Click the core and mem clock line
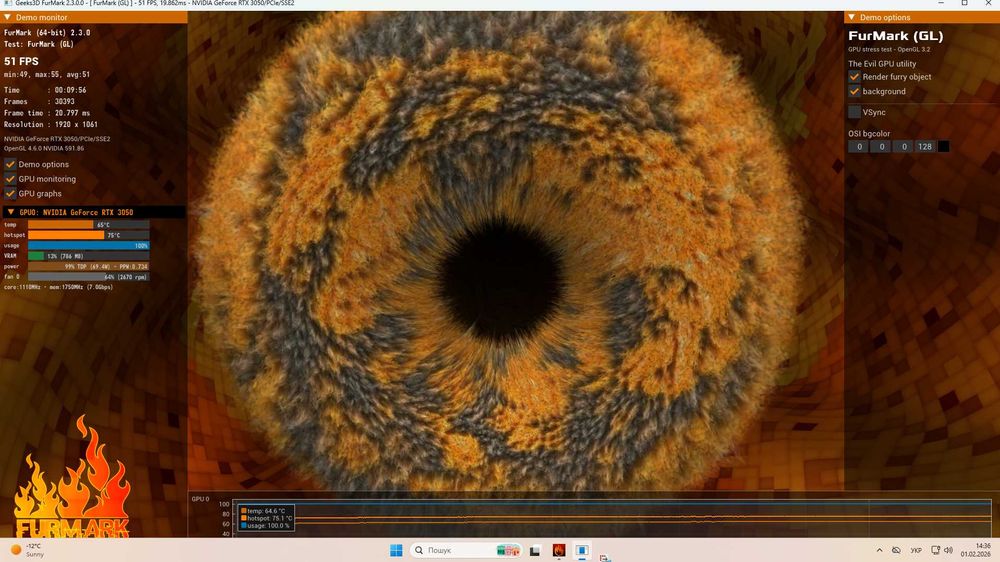1000x562 pixels. [x=58, y=287]
